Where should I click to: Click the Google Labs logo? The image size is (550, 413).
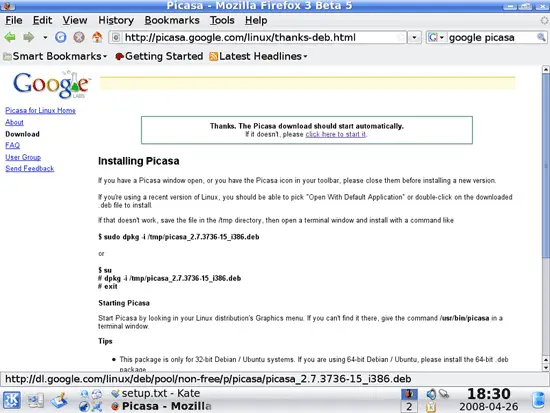click(52, 85)
